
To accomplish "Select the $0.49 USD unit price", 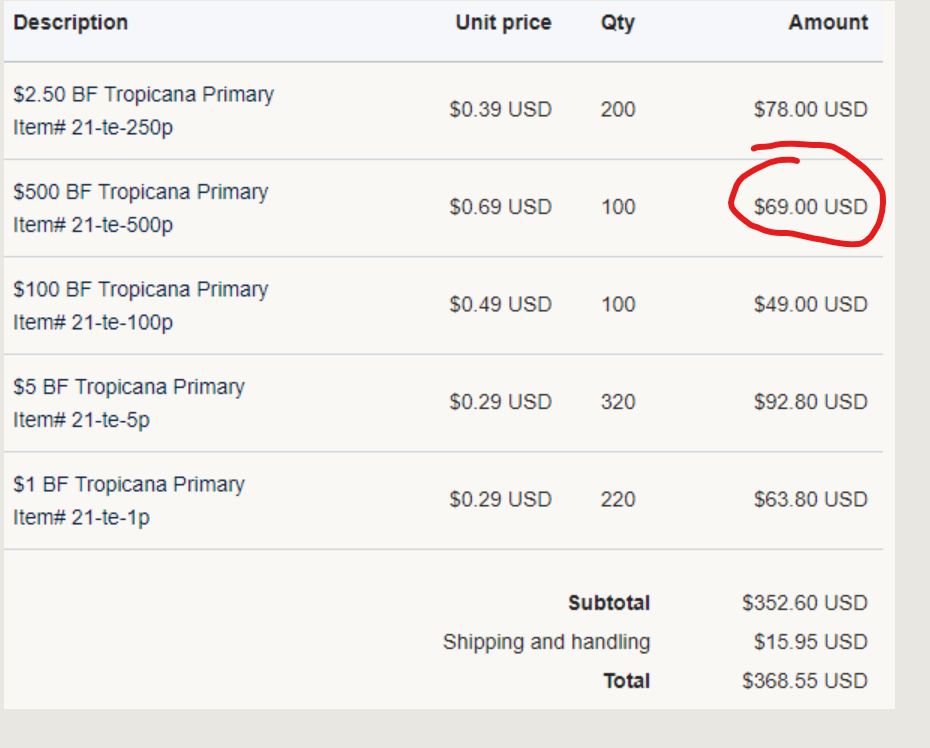I will [x=500, y=304].
